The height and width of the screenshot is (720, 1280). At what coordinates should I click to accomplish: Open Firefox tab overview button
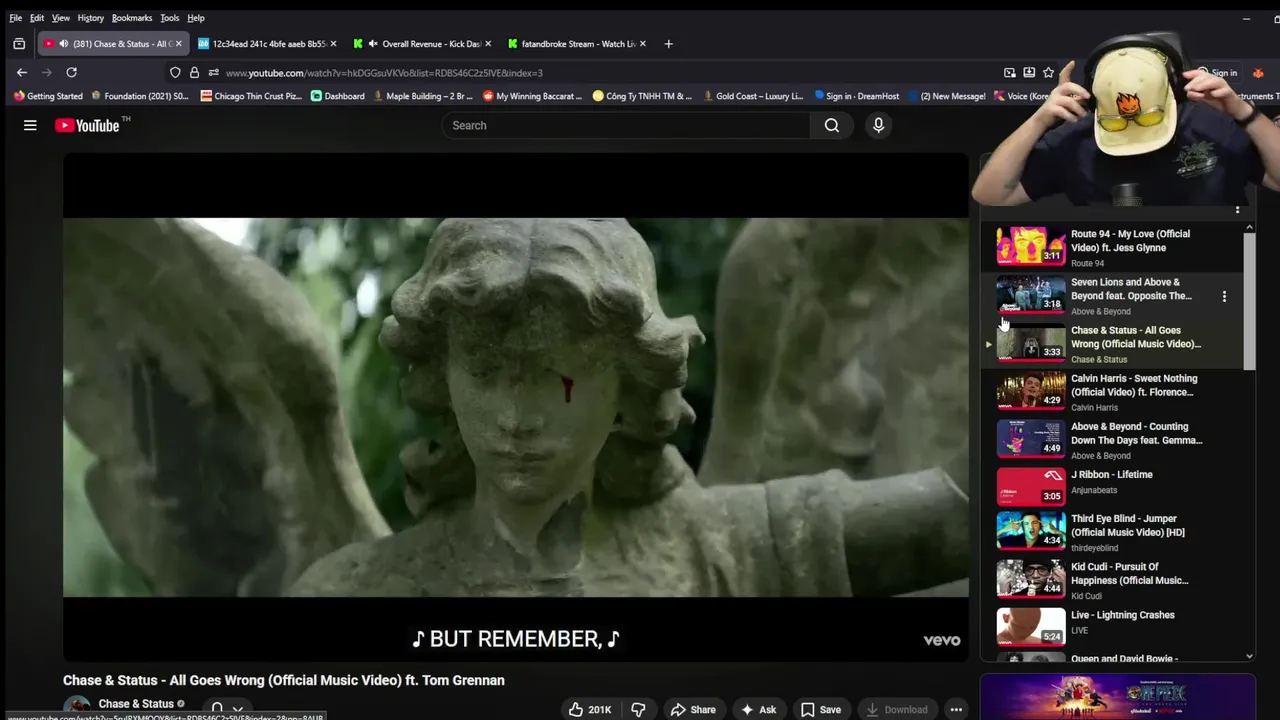point(19,44)
